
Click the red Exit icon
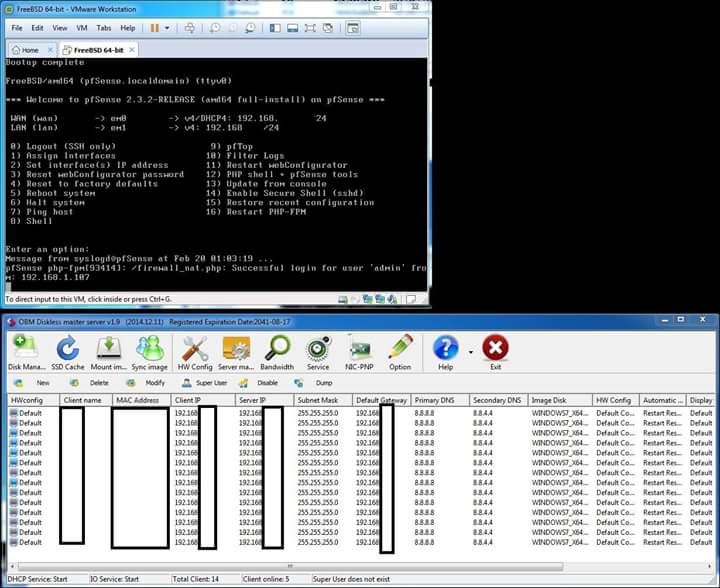pos(495,353)
